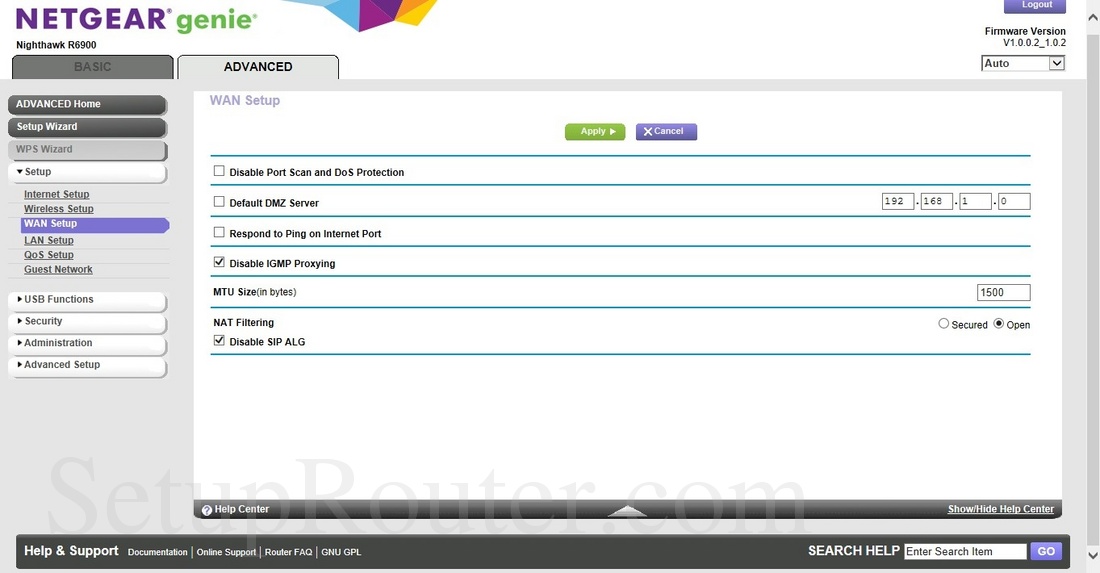Click the Help Center bar label
The height and width of the screenshot is (573, 1100).
pyautogui.click(x=241, y=509)
